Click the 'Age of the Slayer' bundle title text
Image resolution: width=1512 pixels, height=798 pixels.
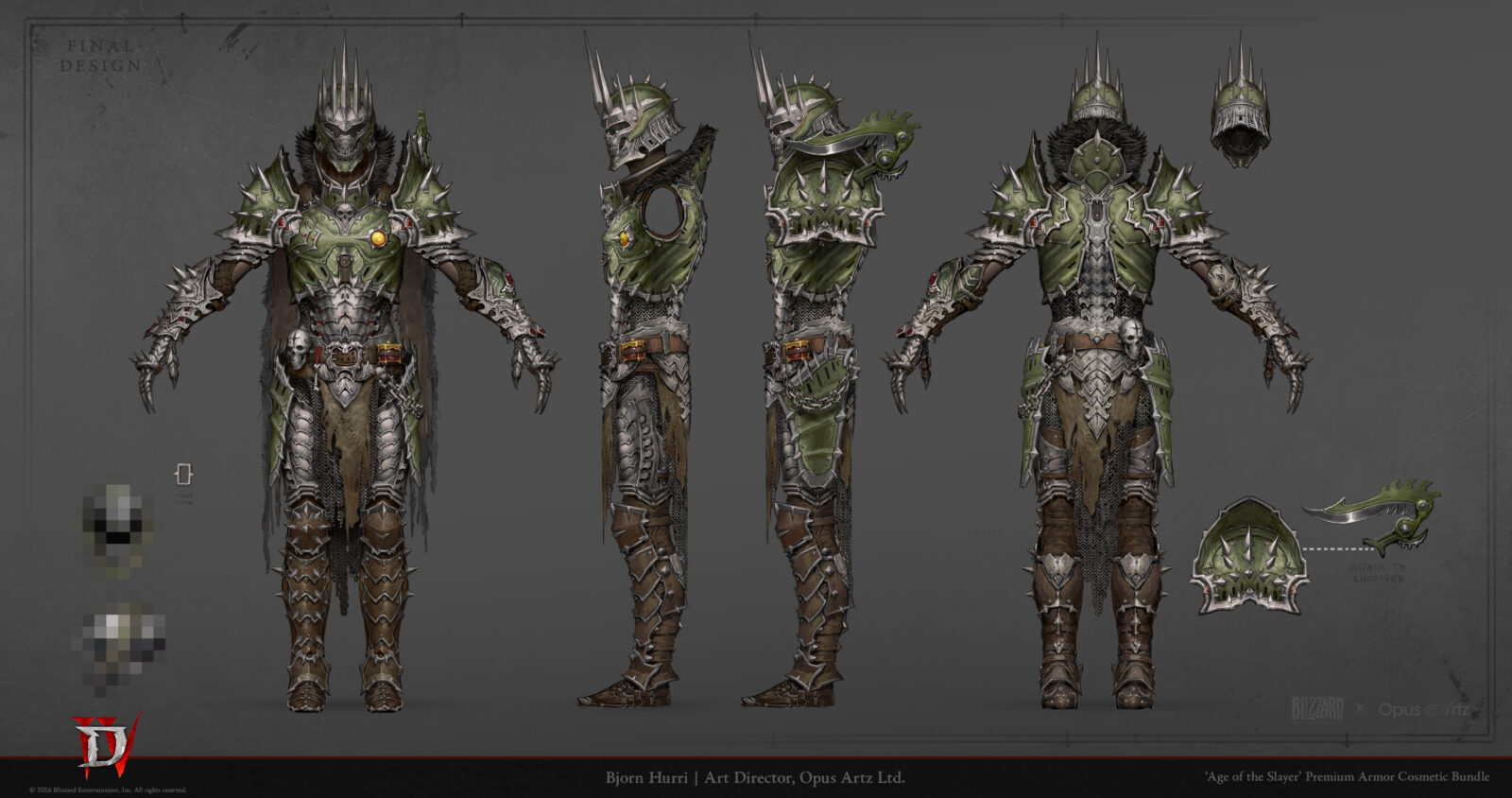point(1347,777)
